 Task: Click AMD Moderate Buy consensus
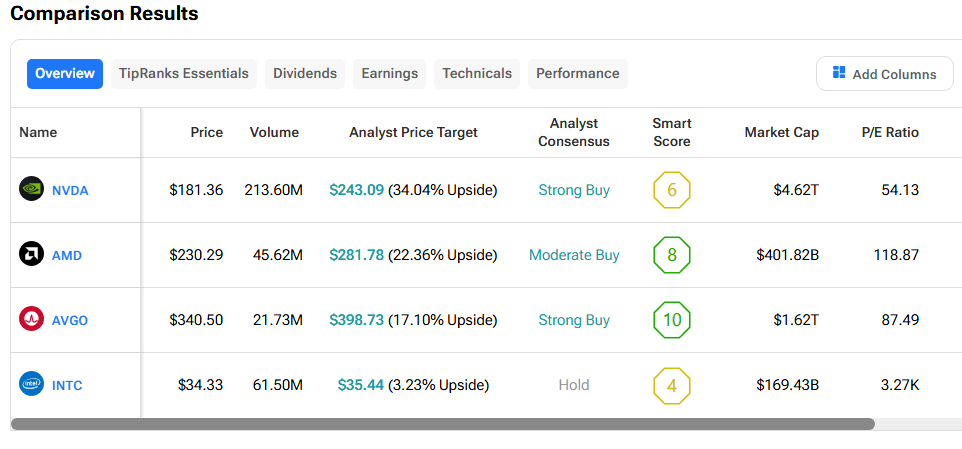click(574, 255)
